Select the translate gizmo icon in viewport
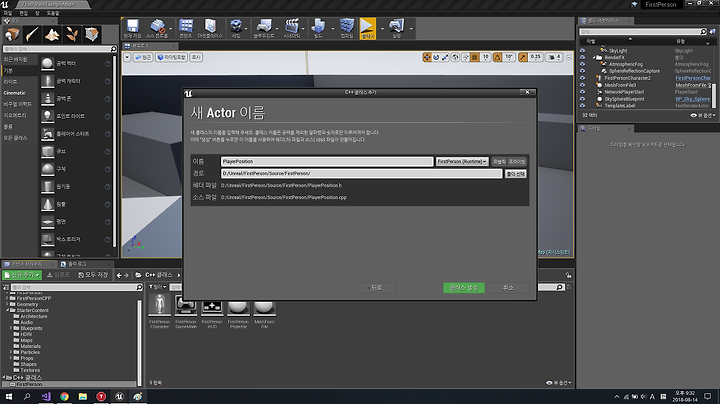Image resolution: width=720 pixels, height=404 pixels. 427,57
